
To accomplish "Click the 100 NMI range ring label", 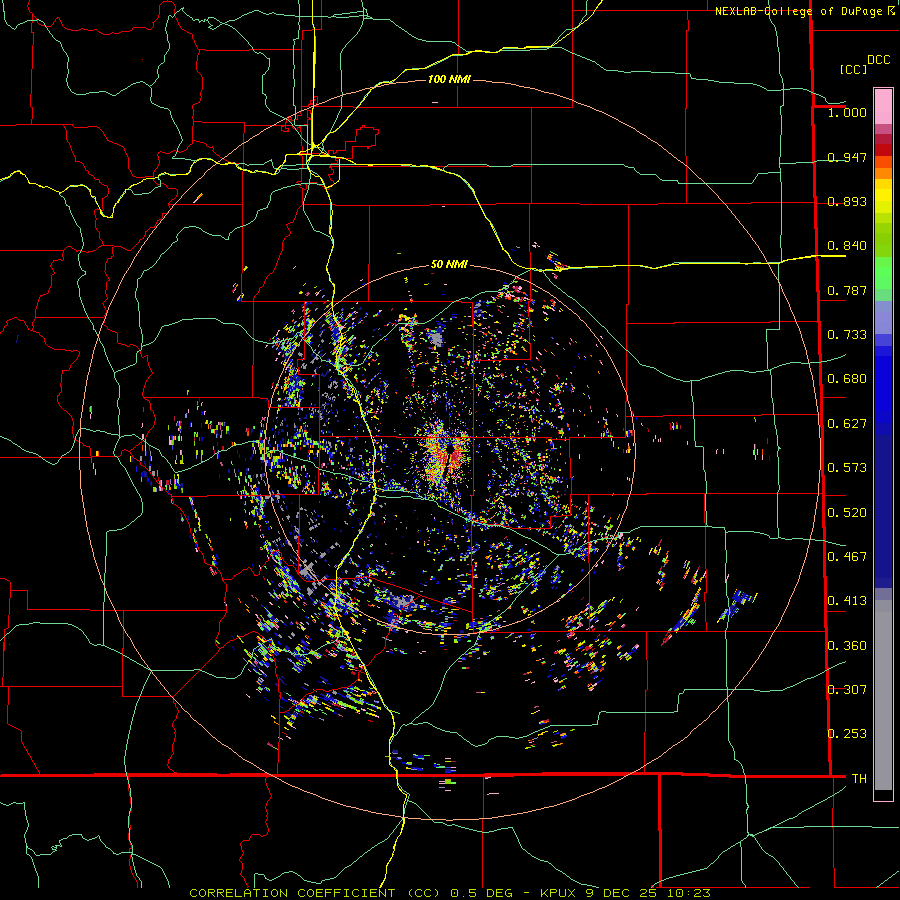I will [x=449, y=79].
